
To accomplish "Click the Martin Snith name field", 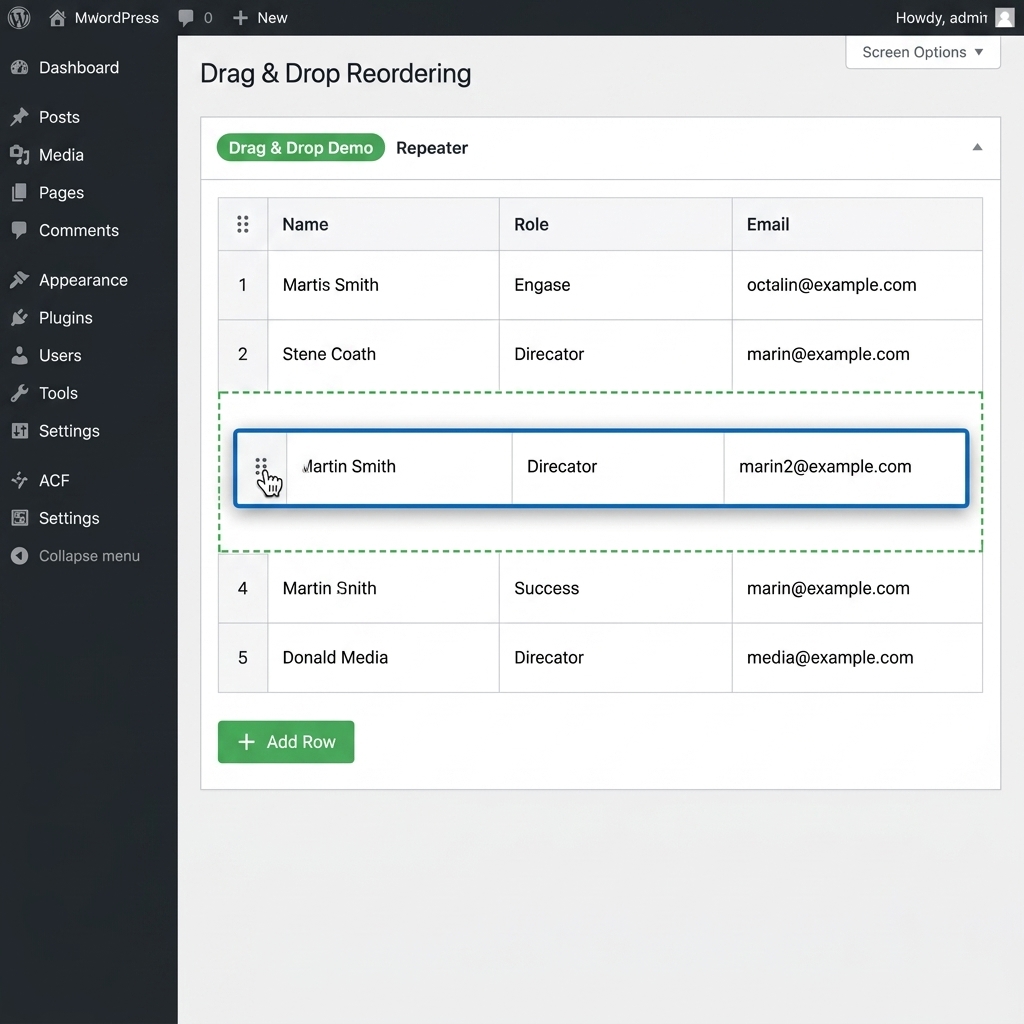I will [x=383, y=588].
